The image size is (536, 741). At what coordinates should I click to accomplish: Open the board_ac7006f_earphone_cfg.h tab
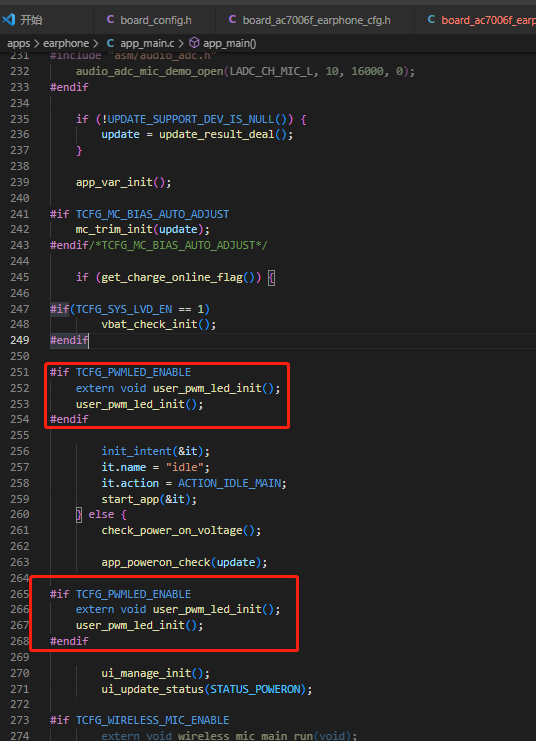(315, 20)
